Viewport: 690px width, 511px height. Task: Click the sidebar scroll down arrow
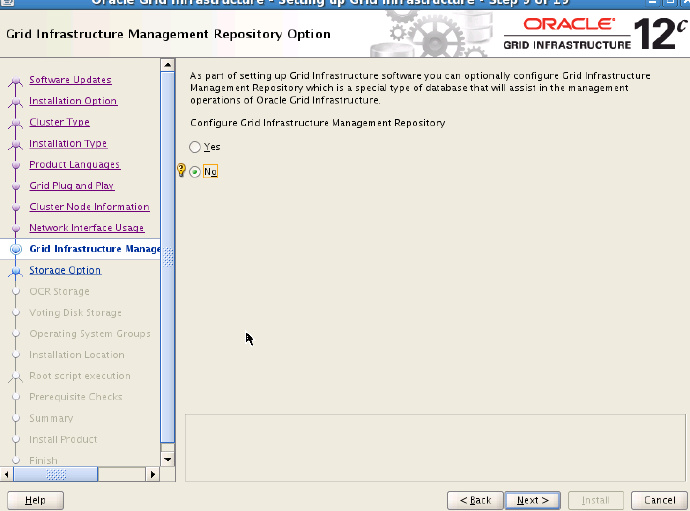[168, 460]
